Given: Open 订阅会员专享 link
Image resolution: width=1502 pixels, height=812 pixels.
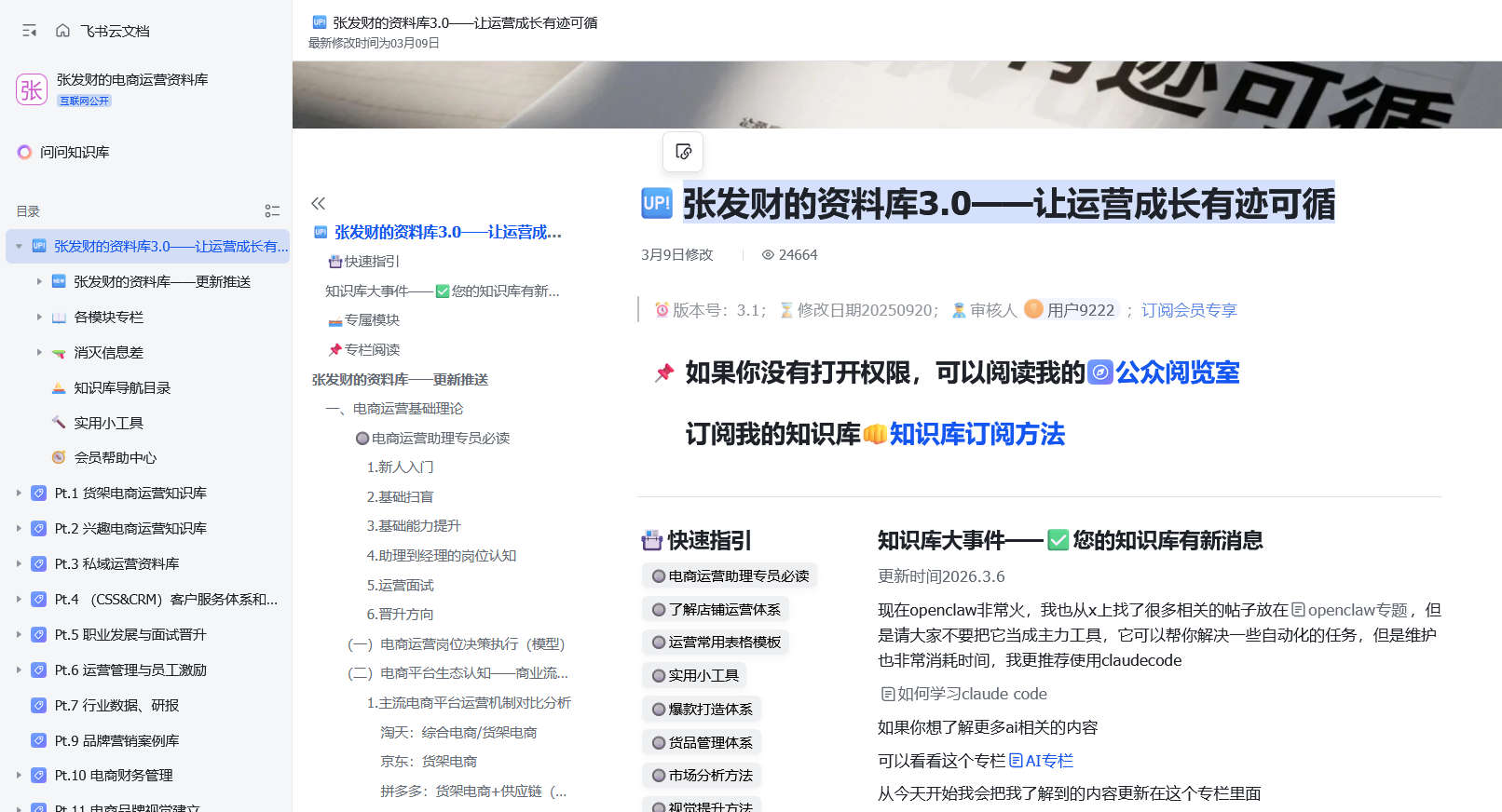Looking at the screenshot, I should pyautogui.click(x=1189, y=310).
